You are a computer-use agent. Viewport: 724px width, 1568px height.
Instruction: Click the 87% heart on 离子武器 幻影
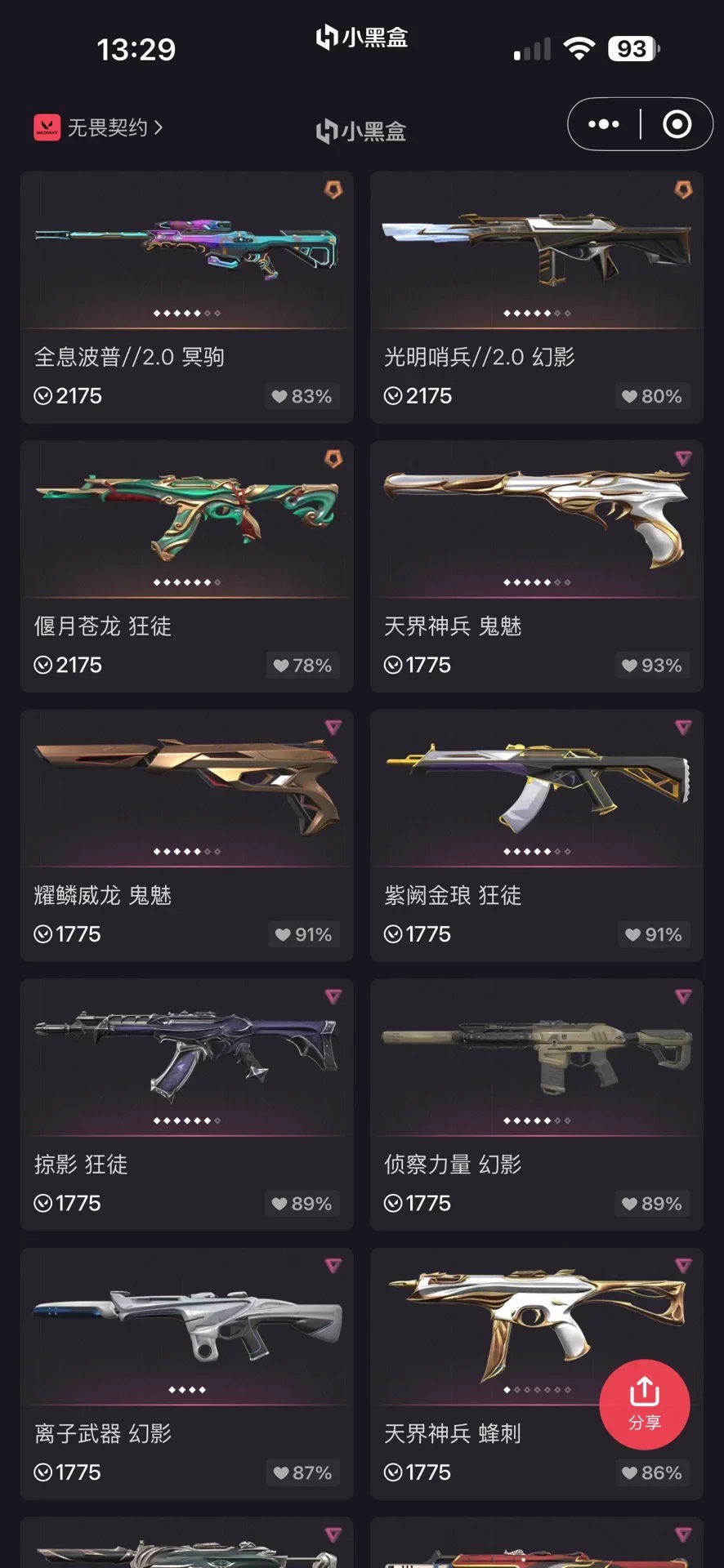coord(302,1472)
